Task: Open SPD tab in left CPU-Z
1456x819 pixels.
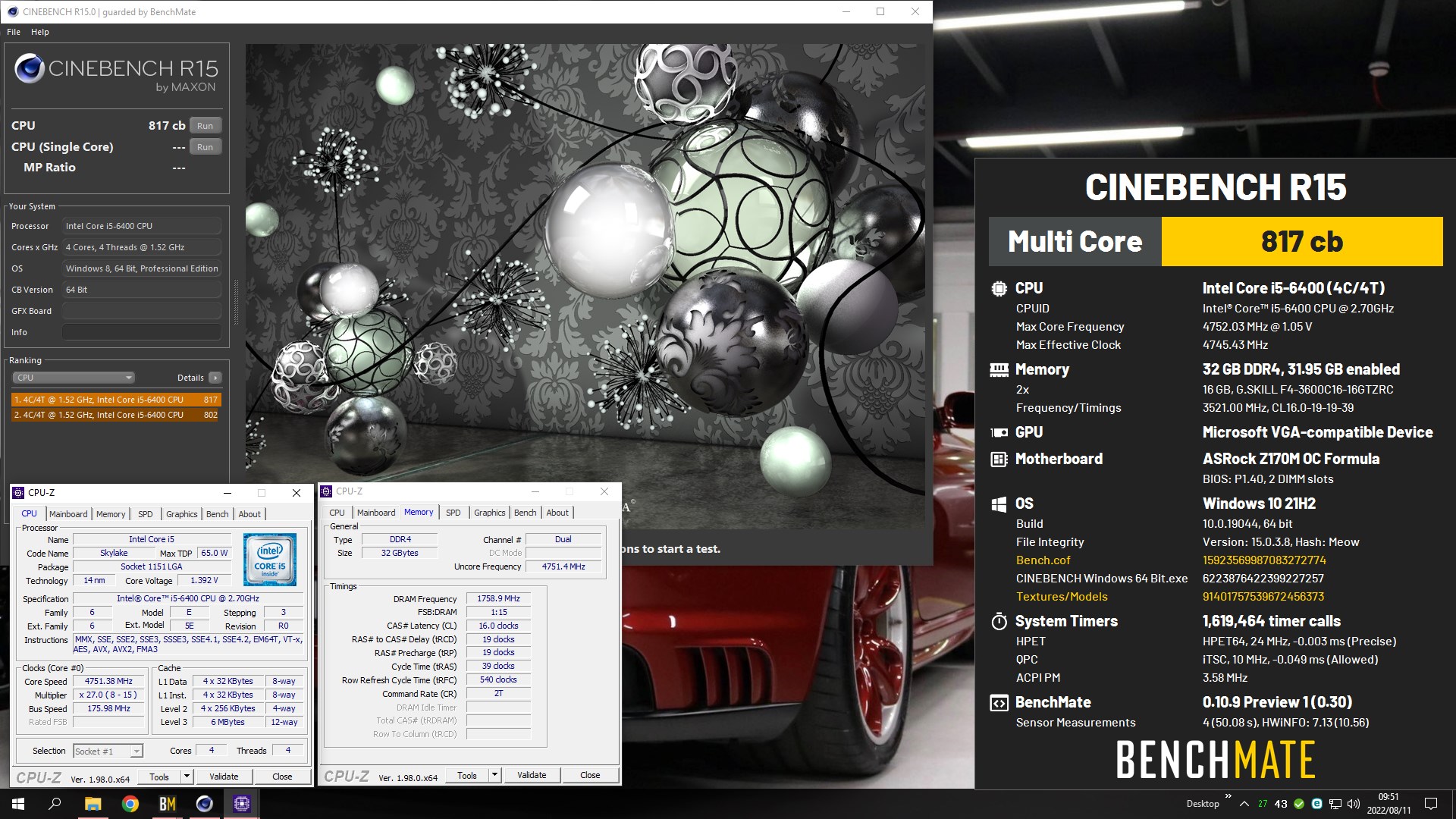Action: coord(145,514)
